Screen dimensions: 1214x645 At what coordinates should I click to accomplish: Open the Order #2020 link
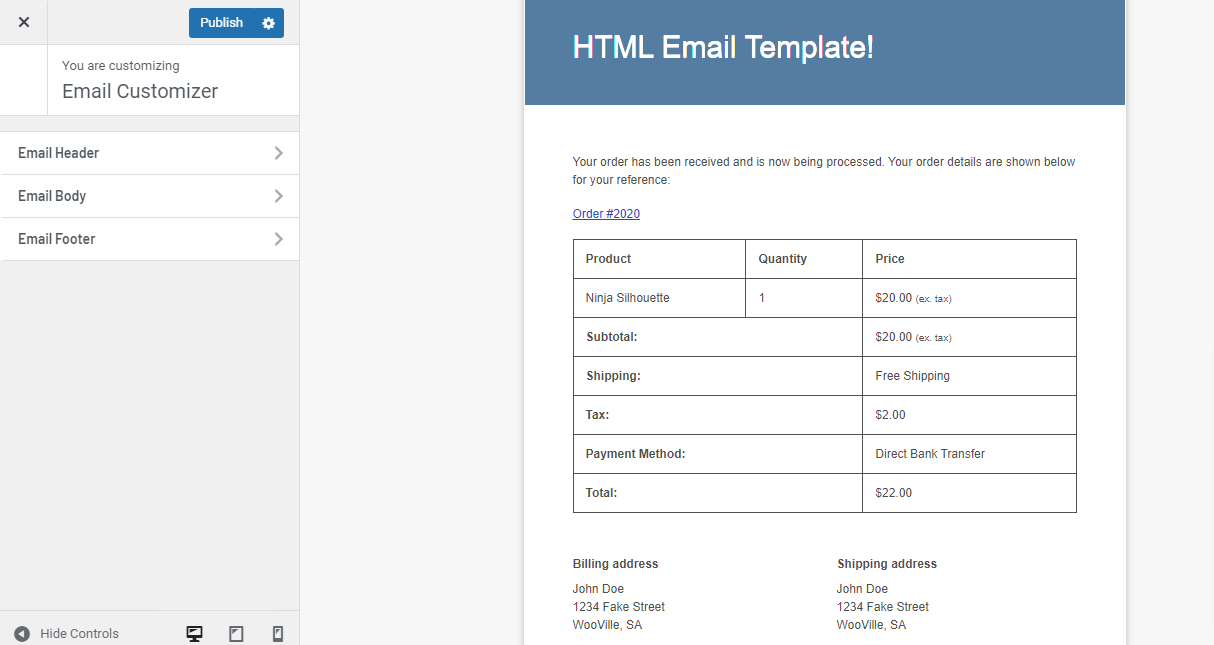[606, 214]
